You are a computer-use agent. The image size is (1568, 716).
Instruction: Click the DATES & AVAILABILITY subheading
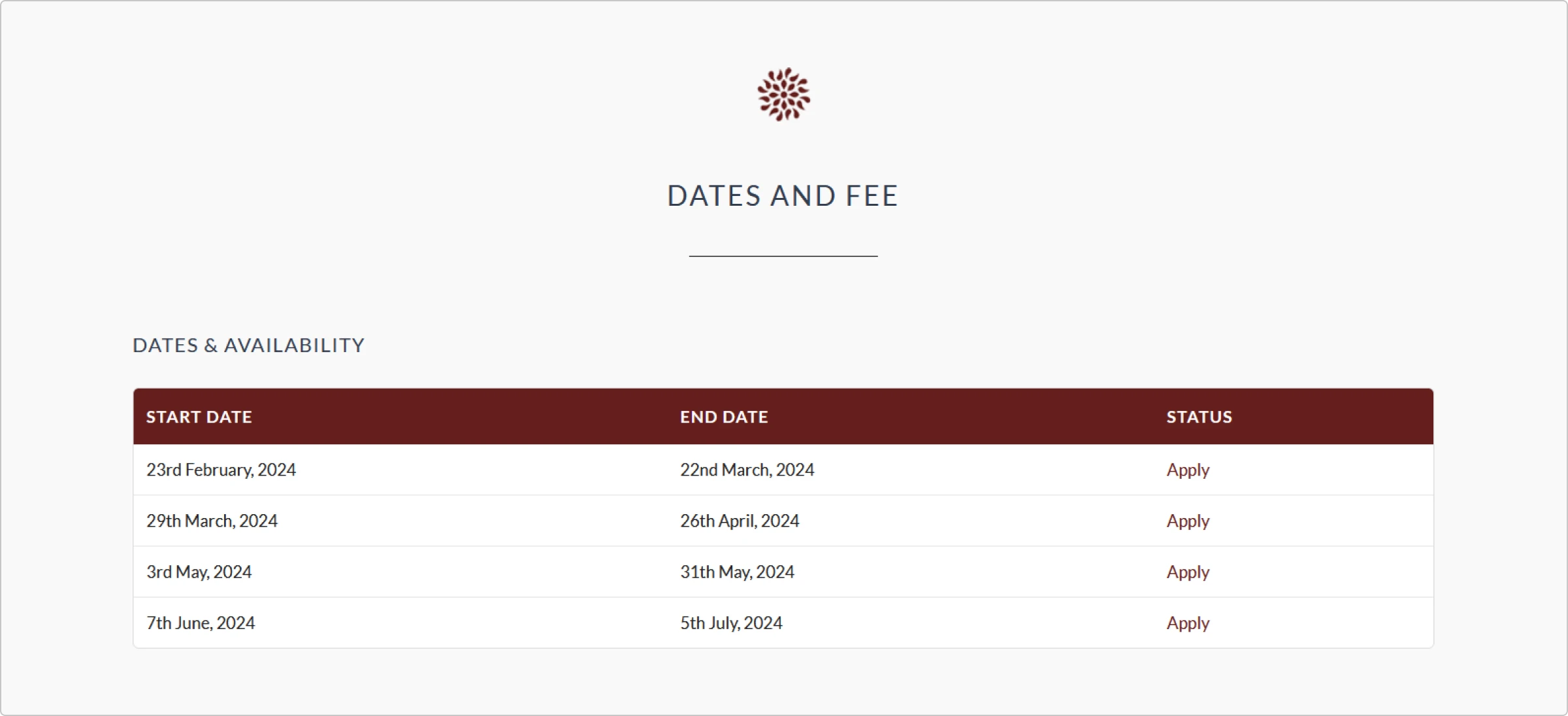click(x=248, y=345)
